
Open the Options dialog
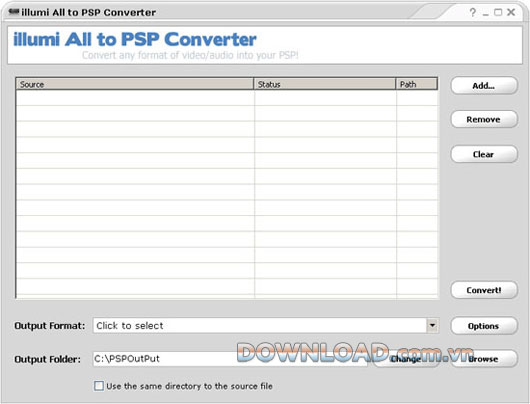pyautogui.click(x=484, y=326)
